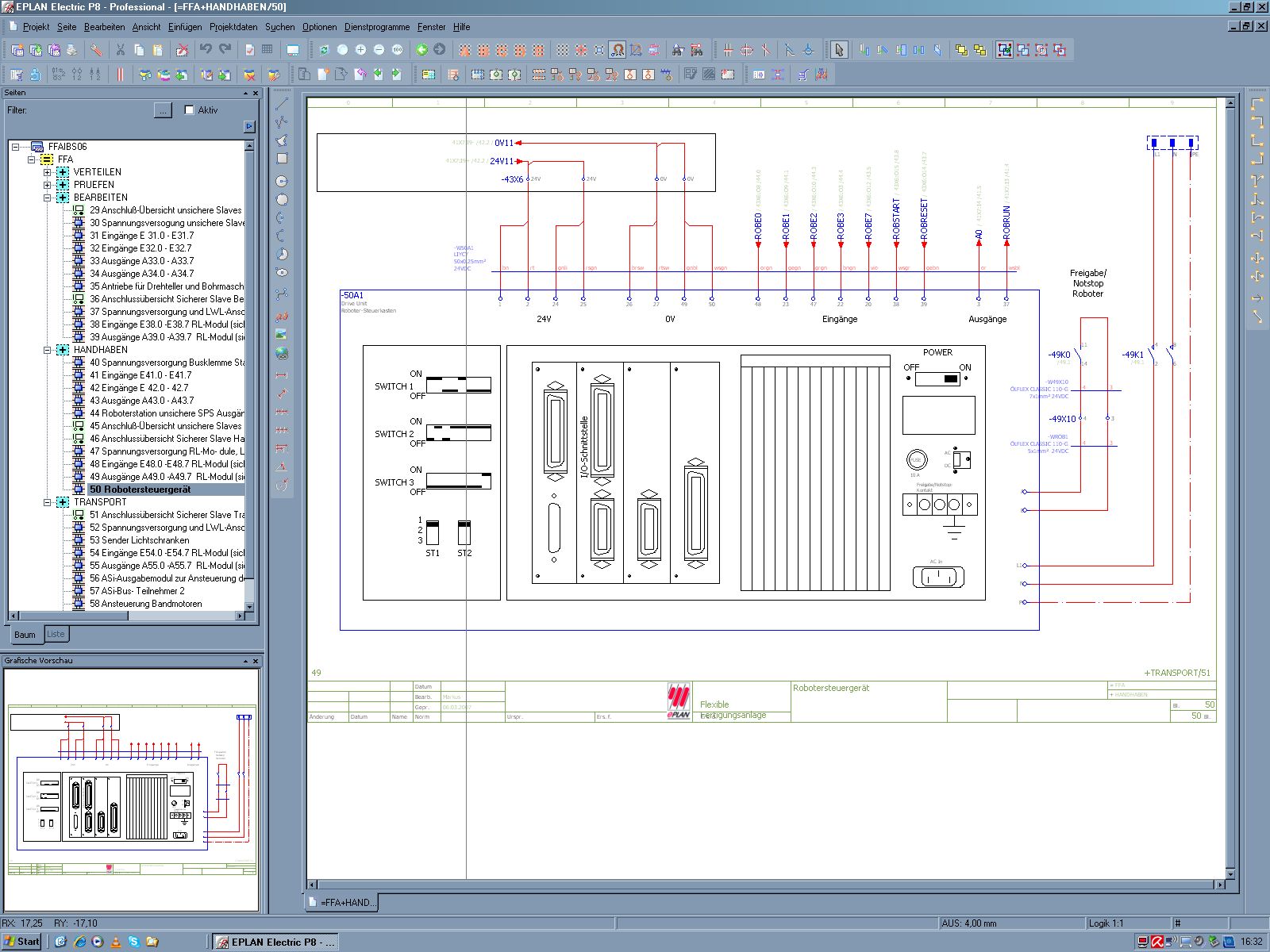The width and height of the screenshot is (1270, 952).
Task: Click the Grafische Vorschau preview thumbnail
Action: (131, 789)
